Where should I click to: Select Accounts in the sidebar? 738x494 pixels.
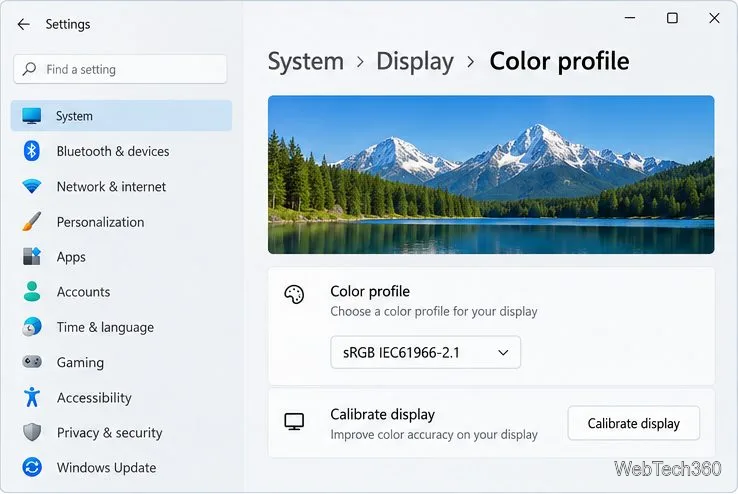[x=121, y=292]
